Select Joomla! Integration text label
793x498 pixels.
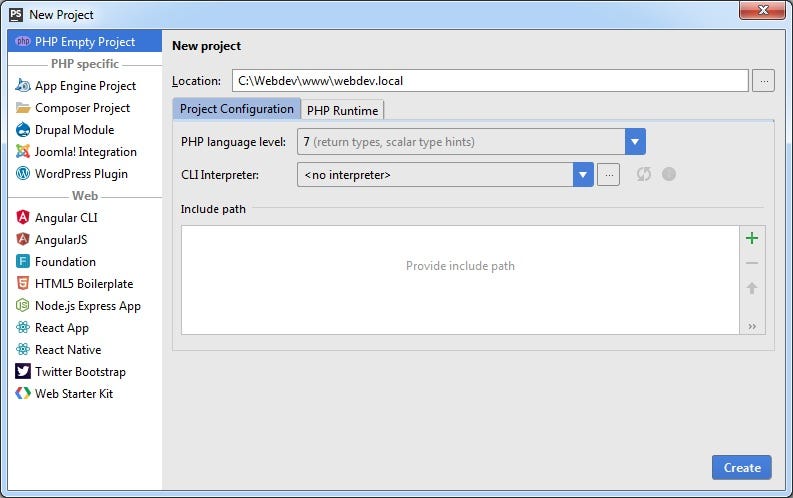85,152
